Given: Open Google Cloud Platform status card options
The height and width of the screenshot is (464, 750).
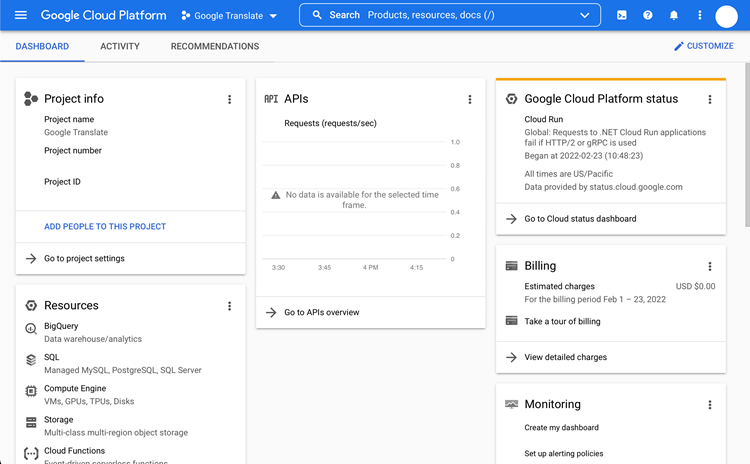Looking at the screenshot, I should [x=710, y=99].
